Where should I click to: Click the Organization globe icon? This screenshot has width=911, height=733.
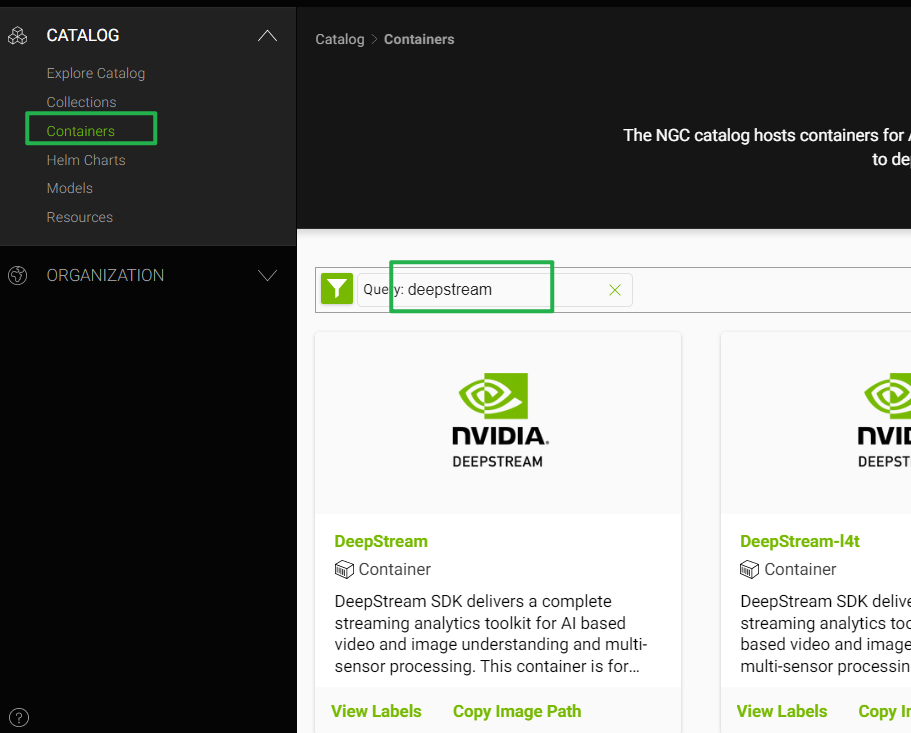pyautogui.click(x=17, y=275)
